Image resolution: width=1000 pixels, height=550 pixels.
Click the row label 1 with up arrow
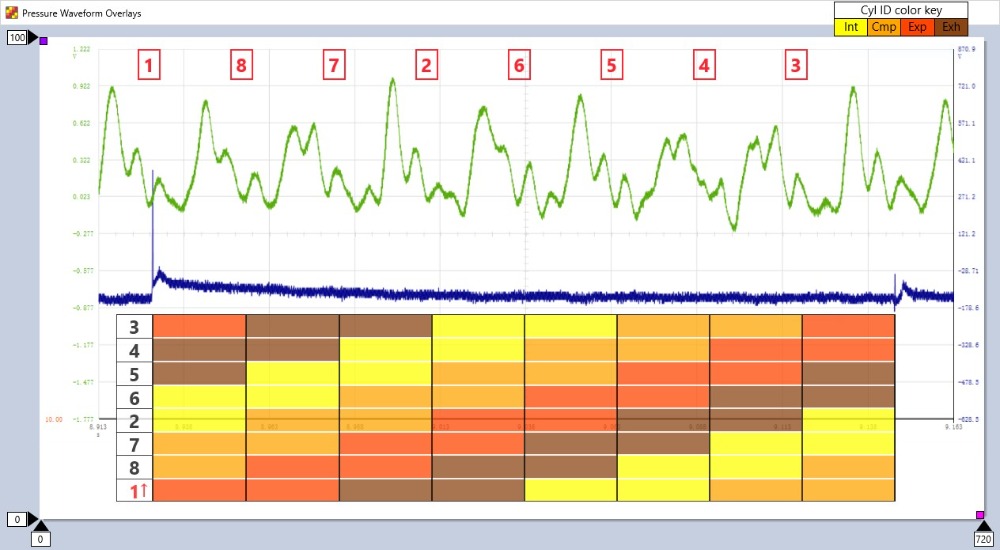pos(134,490)
